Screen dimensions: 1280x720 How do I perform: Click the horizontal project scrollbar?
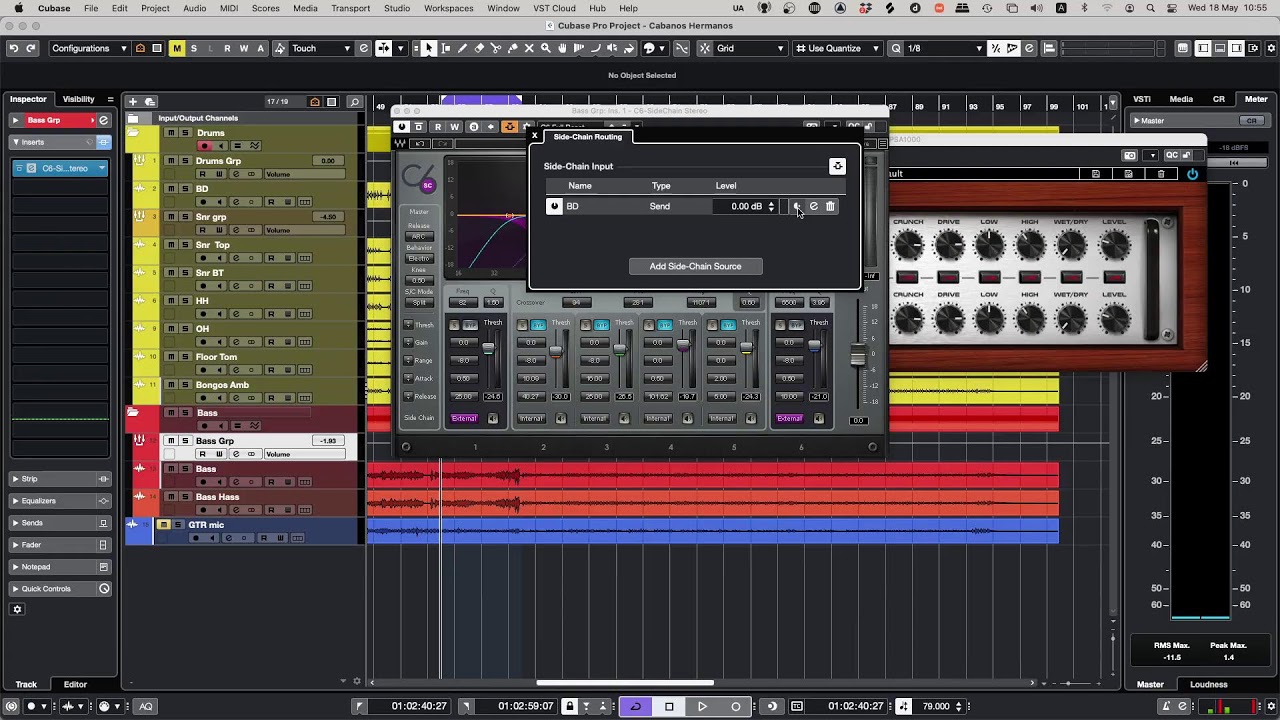click(625, 683)
